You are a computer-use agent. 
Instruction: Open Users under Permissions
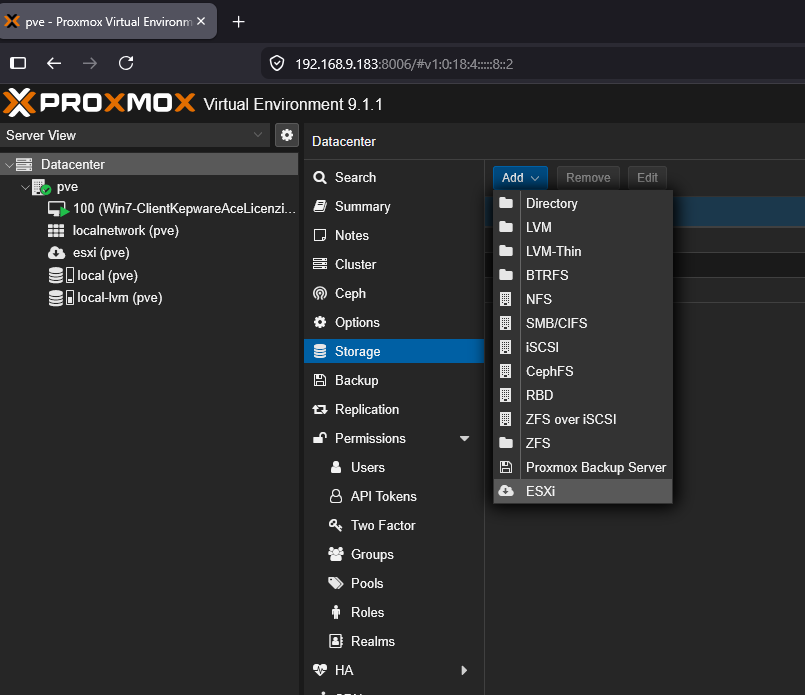pos(394,468)
